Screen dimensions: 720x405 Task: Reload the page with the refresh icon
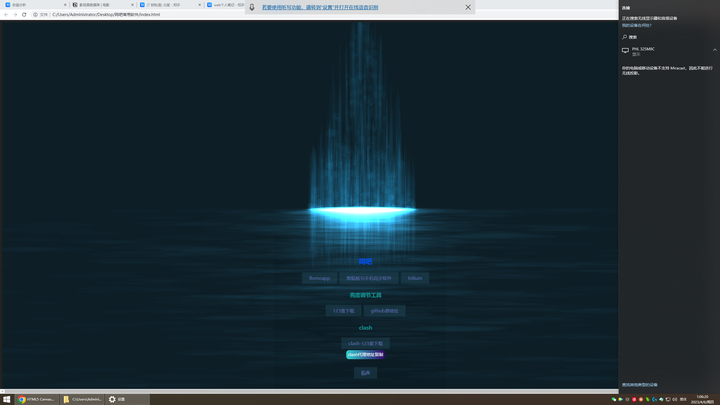click(24, 15)
